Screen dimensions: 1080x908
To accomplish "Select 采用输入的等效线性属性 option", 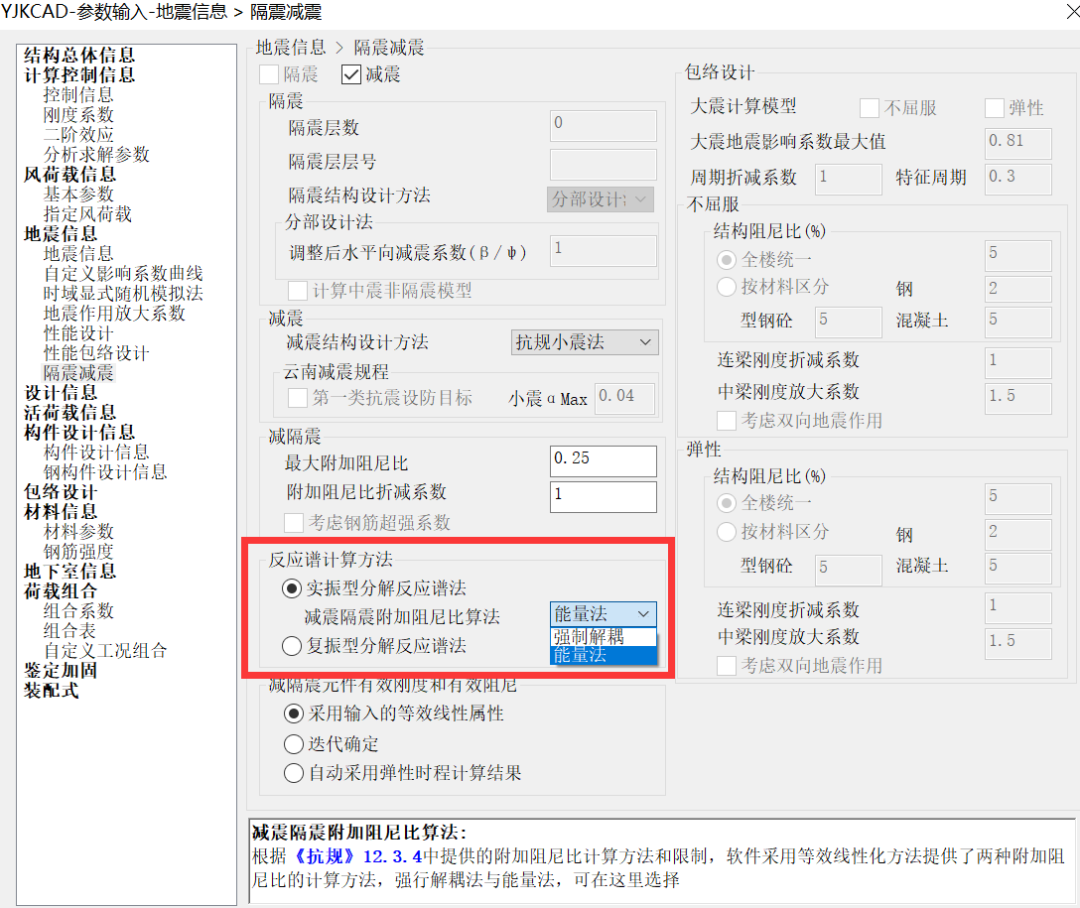I will point(293,714).
